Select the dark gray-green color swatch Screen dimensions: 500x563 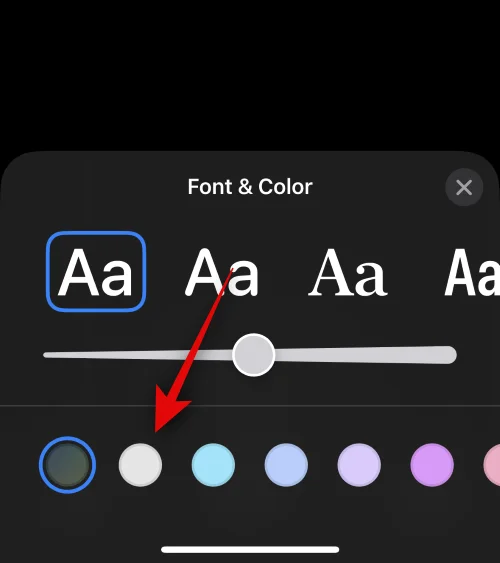(67, 465)
